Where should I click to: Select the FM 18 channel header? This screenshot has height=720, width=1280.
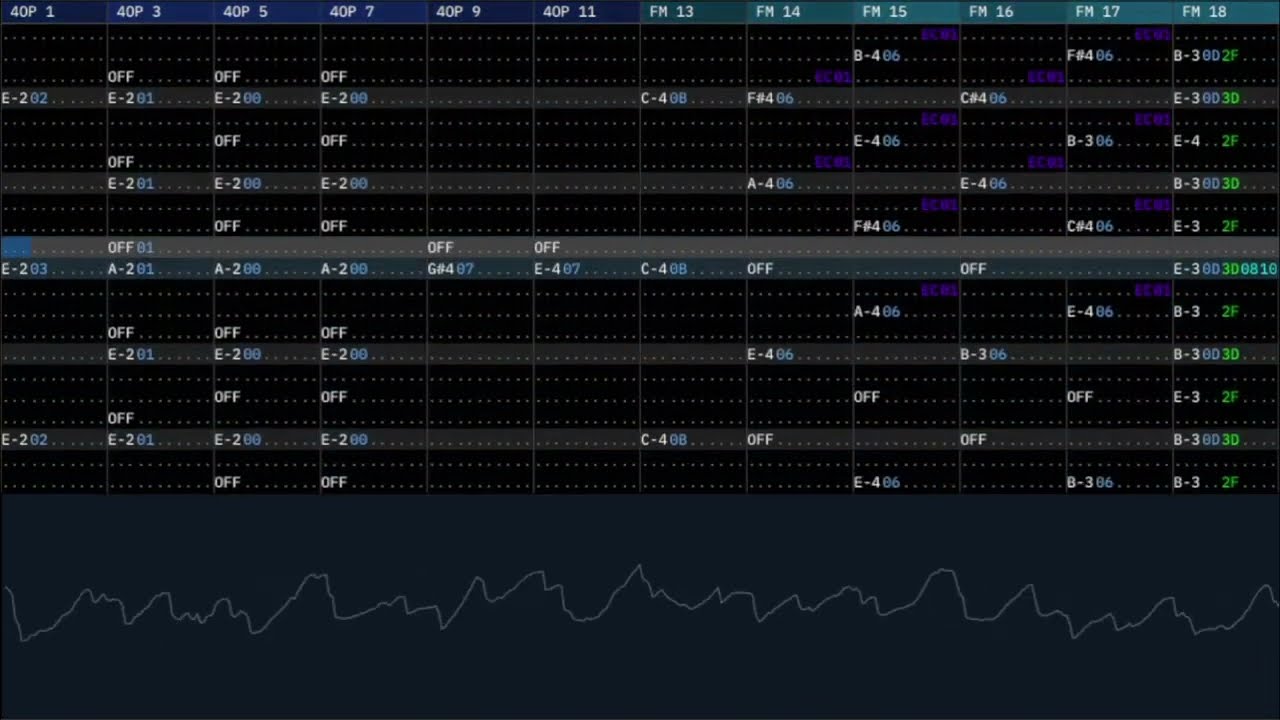click(1227, 12)
